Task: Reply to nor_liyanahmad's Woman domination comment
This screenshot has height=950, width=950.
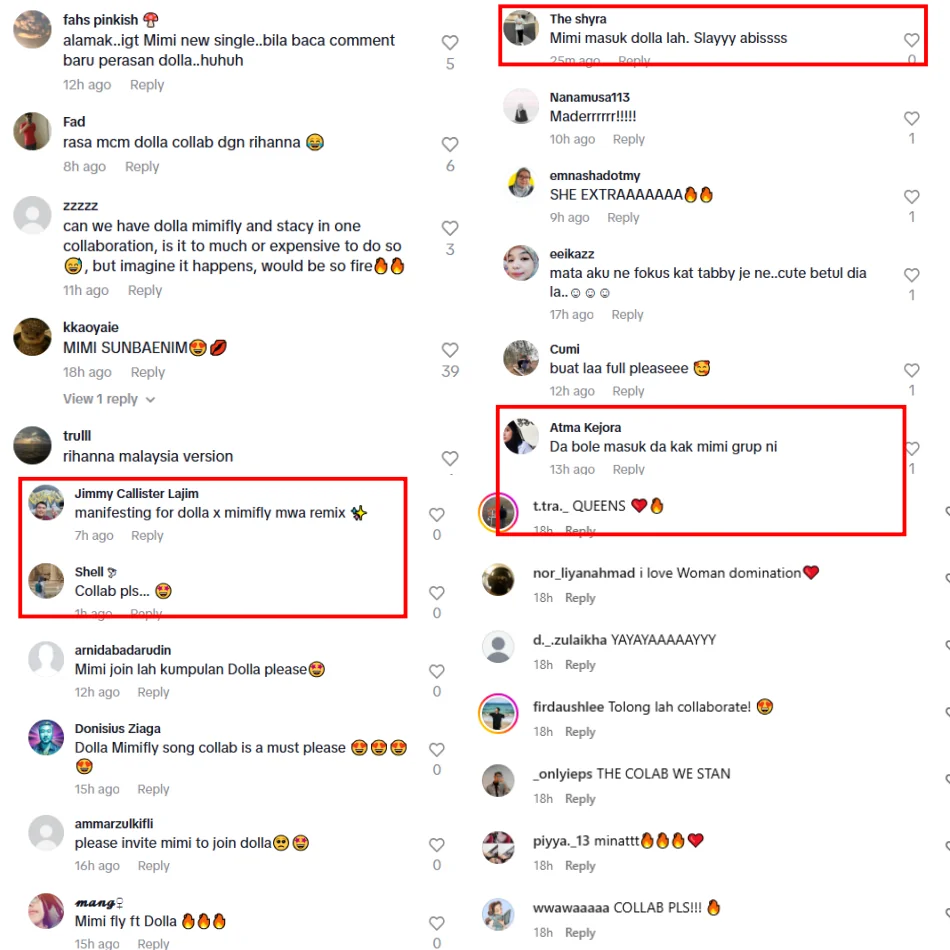Action: 580,598
